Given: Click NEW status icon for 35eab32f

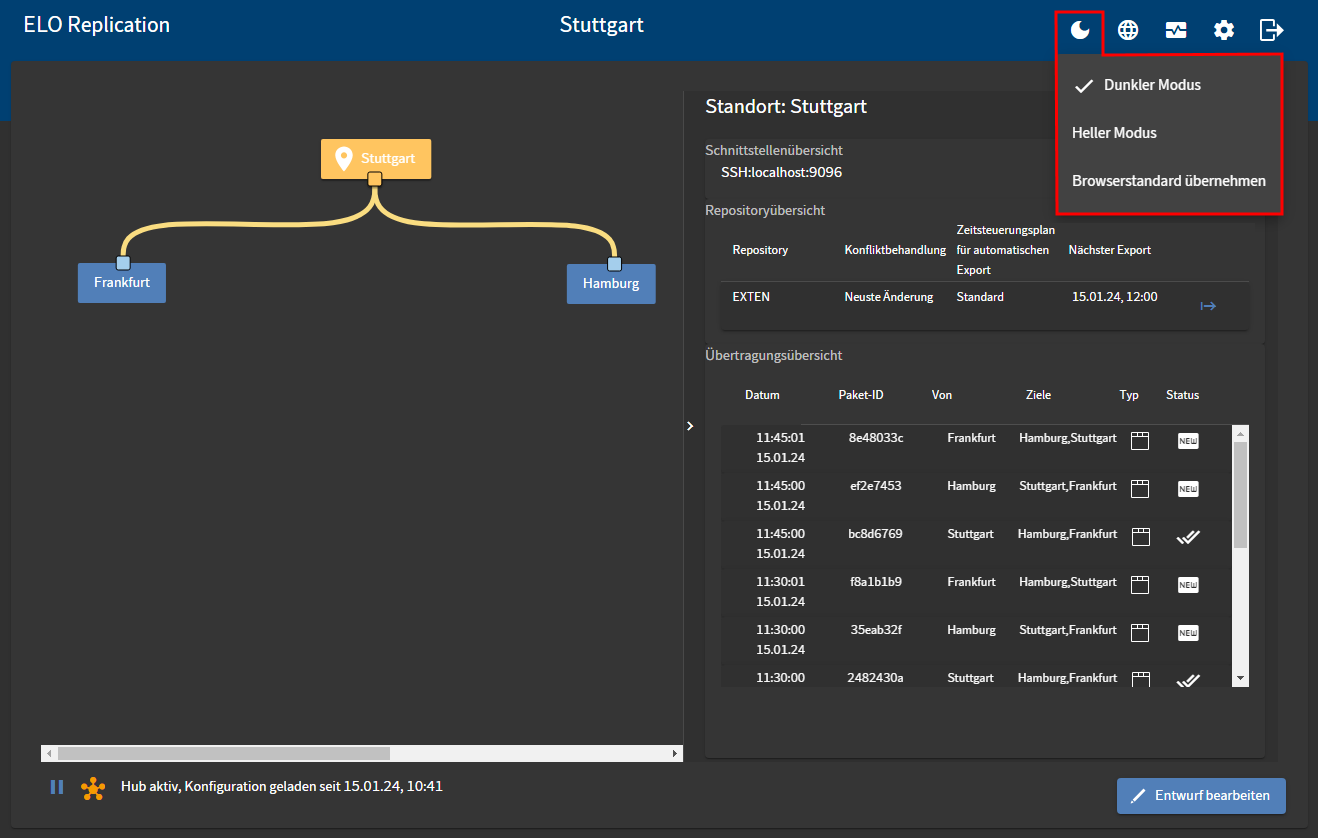Looking at the screenshot, I should click(1188, 633).
